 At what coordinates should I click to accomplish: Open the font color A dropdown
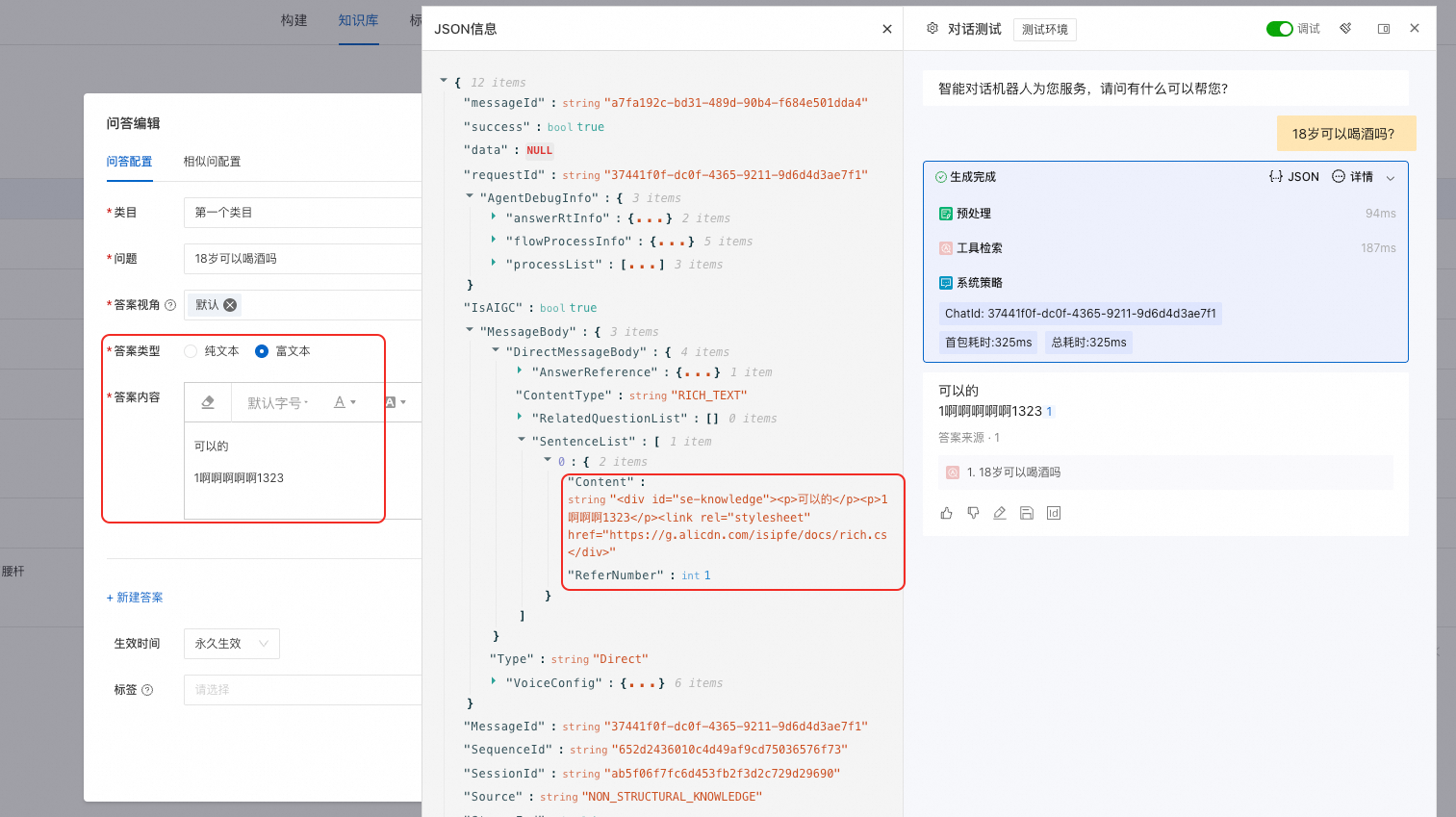[x=345, y=402]
